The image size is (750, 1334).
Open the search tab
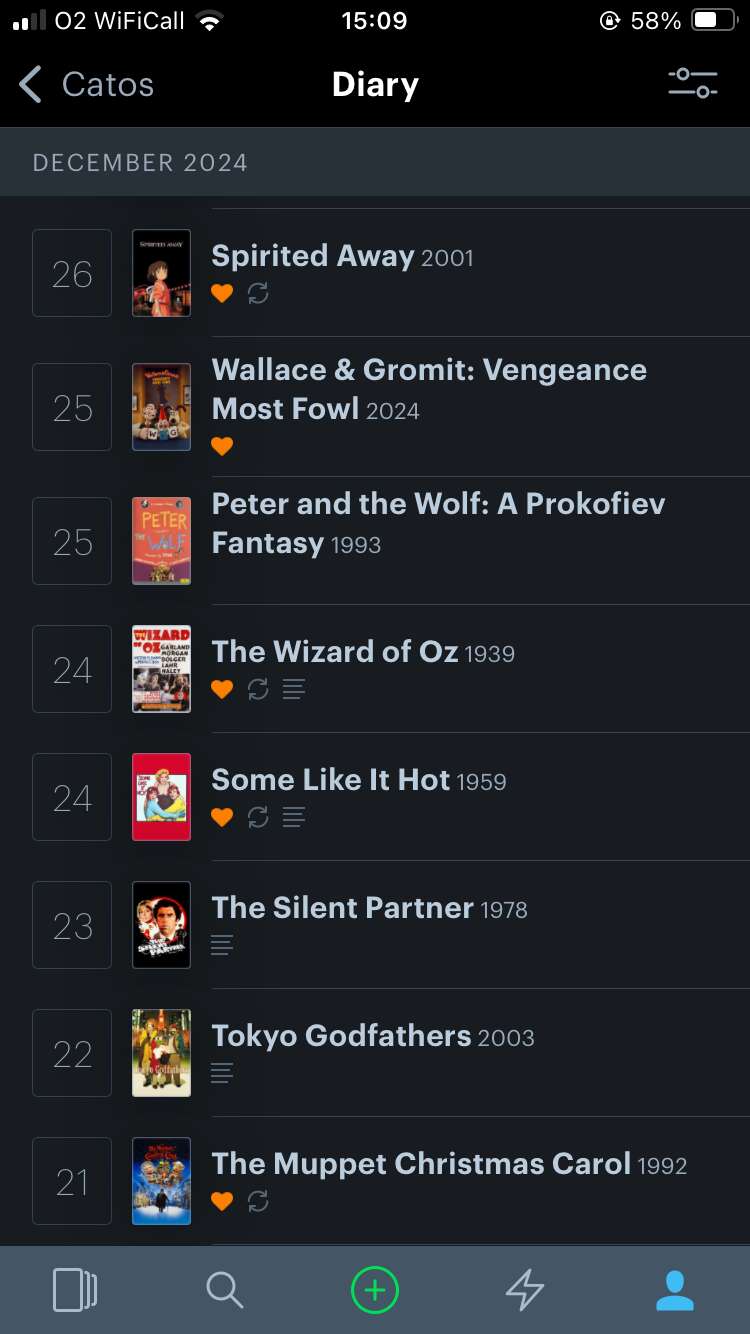pos(224,1291)
